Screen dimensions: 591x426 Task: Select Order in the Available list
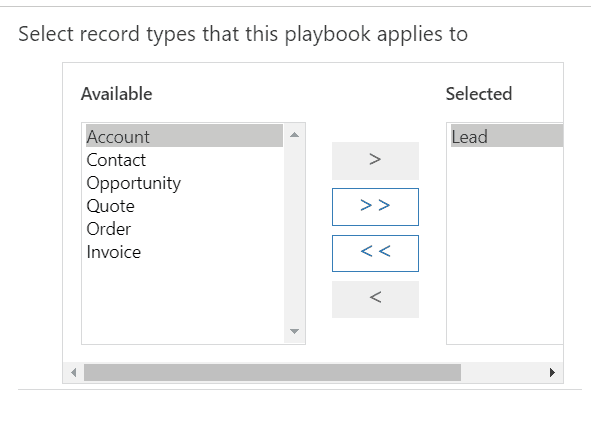point(184,229)
